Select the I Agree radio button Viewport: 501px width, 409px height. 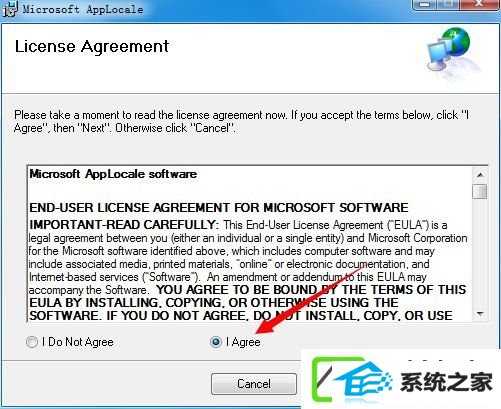pyautogui.click(x=216, y=342)
